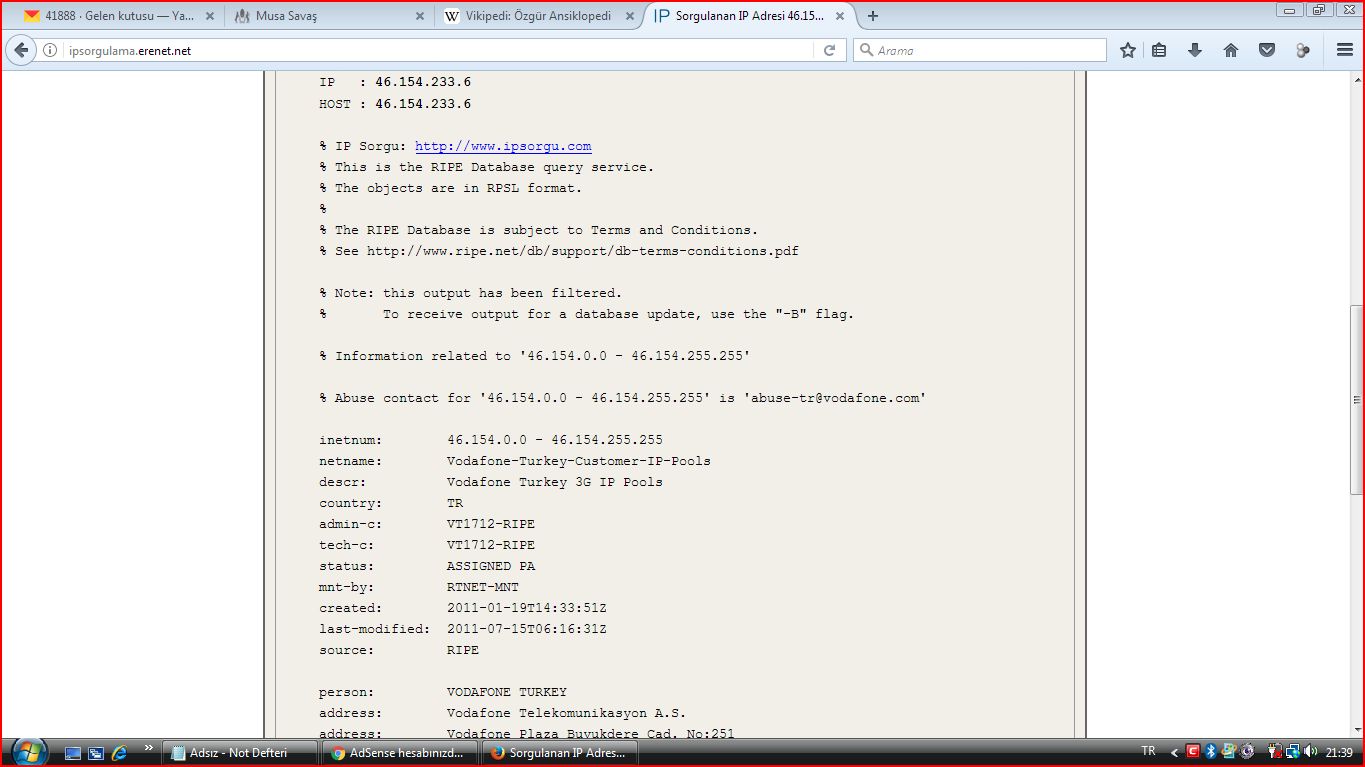Bookmark this page with the star icon

tap(1128, 50)
